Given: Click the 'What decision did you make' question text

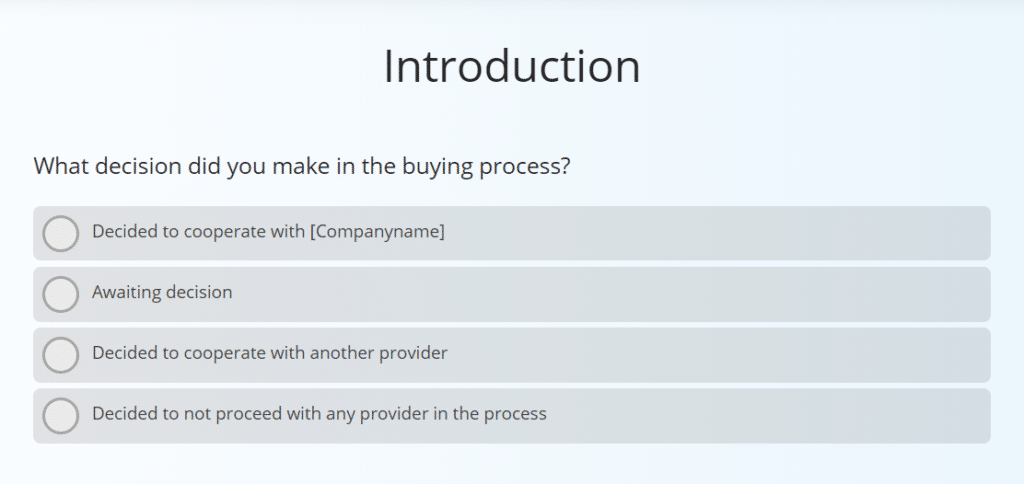Looking at the screenshot, I should (301, 165).
